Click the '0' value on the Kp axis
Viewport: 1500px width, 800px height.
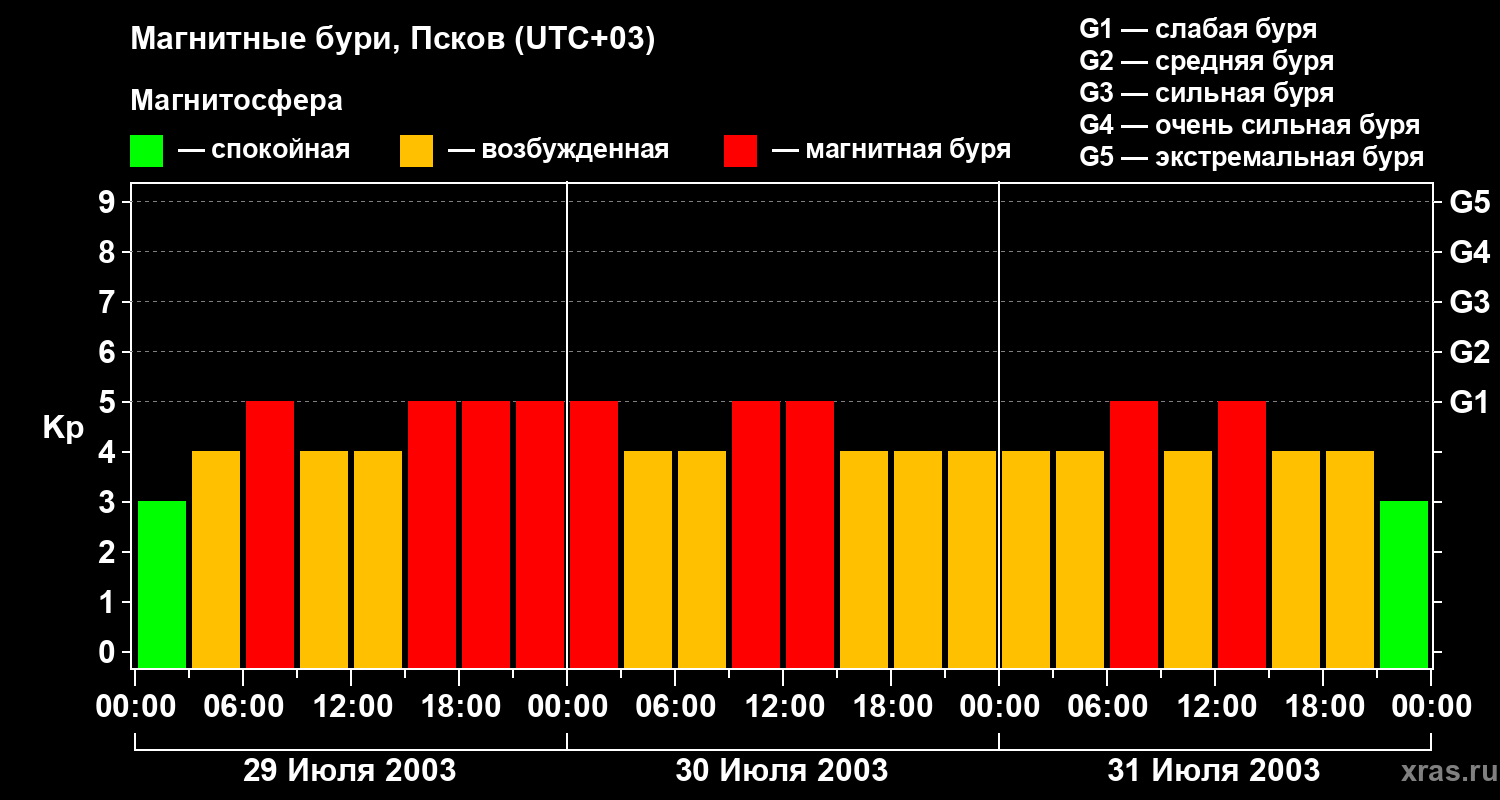click(x=108, y=652)
